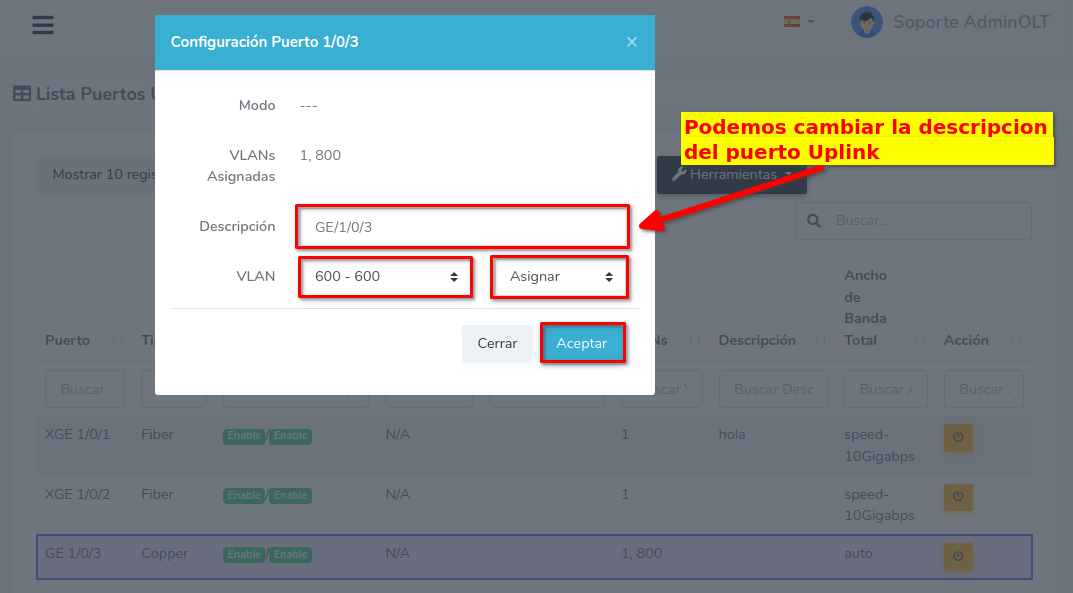The width and height of the screenshot is (1073, 593).
Task: Open the hamburger sidebar menu
Action: [42, 25]
